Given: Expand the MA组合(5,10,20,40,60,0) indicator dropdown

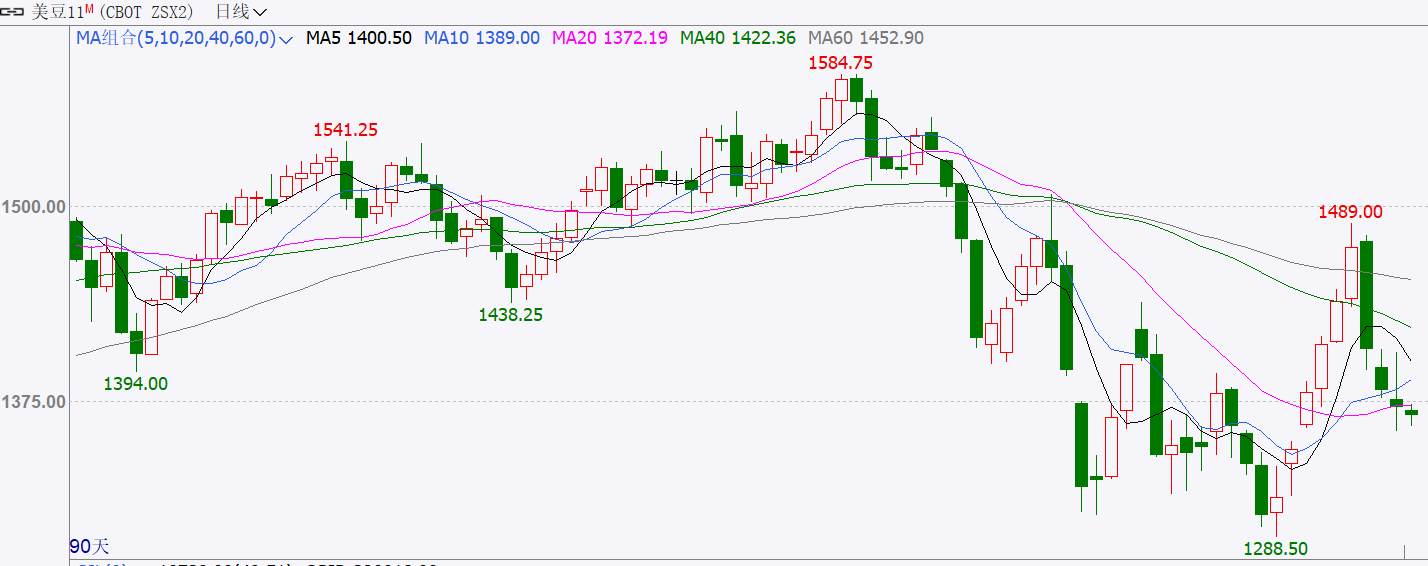Looking at the screenshot, I should tap(184, 38).
